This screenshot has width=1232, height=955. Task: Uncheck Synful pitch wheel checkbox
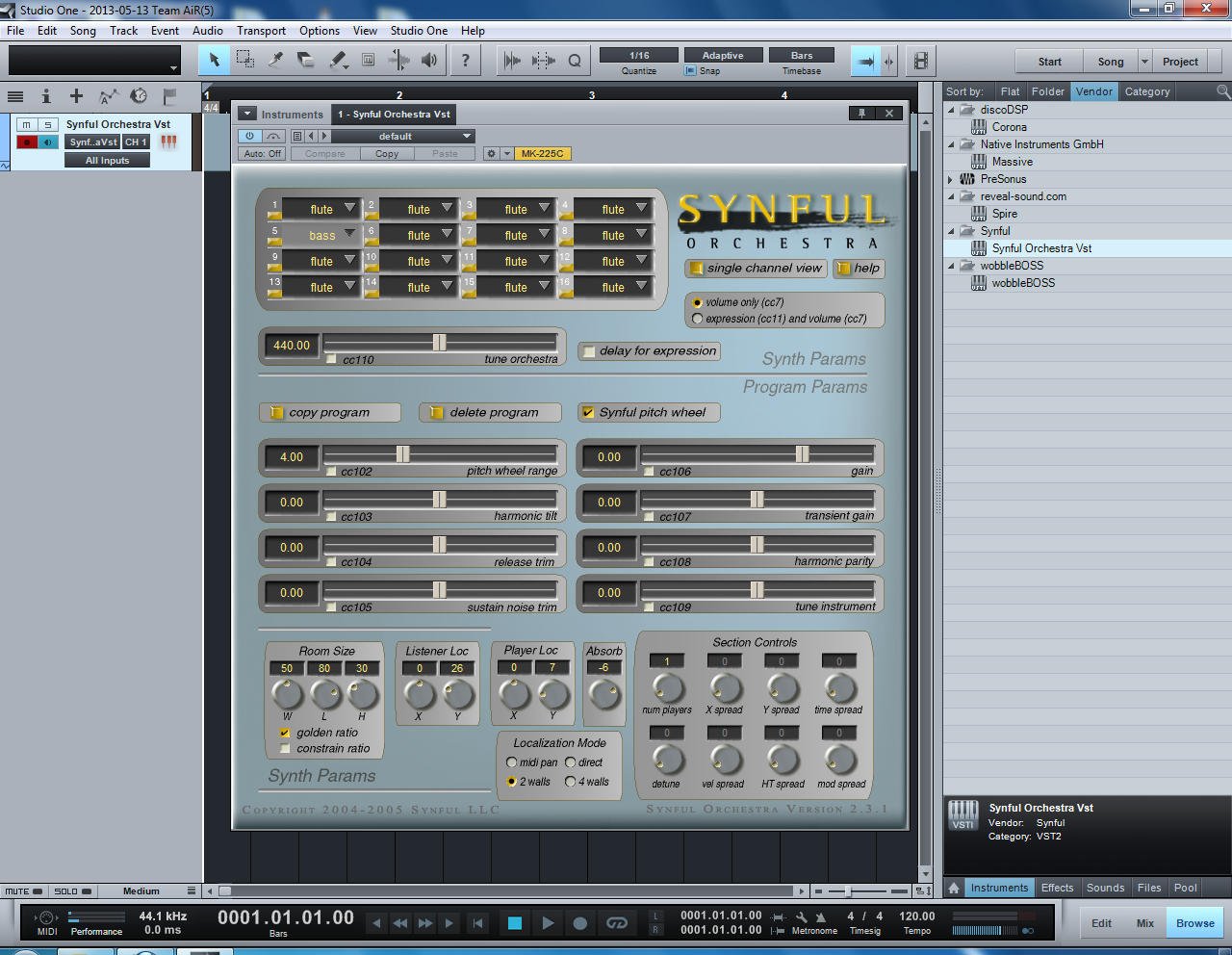[588, 412]
